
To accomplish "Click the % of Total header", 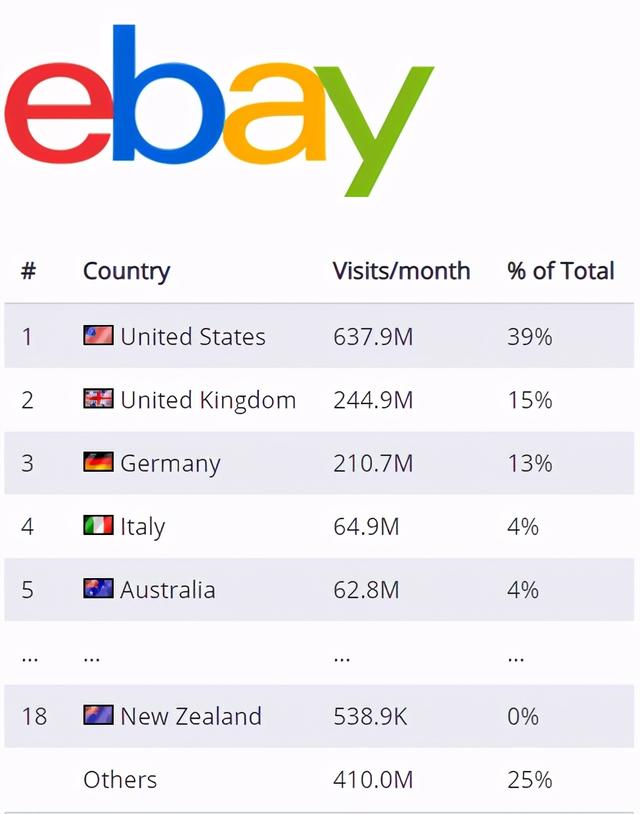I will (561, 271).
